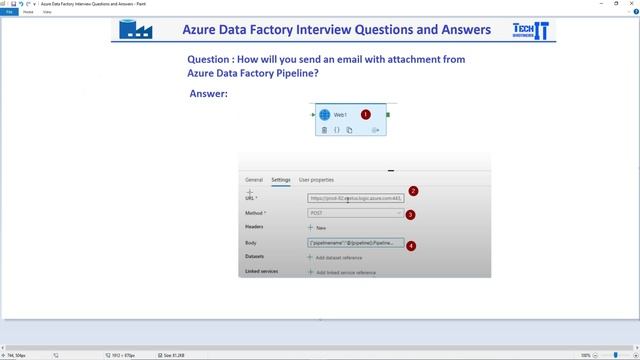Click the Body input field

(356, 243)
